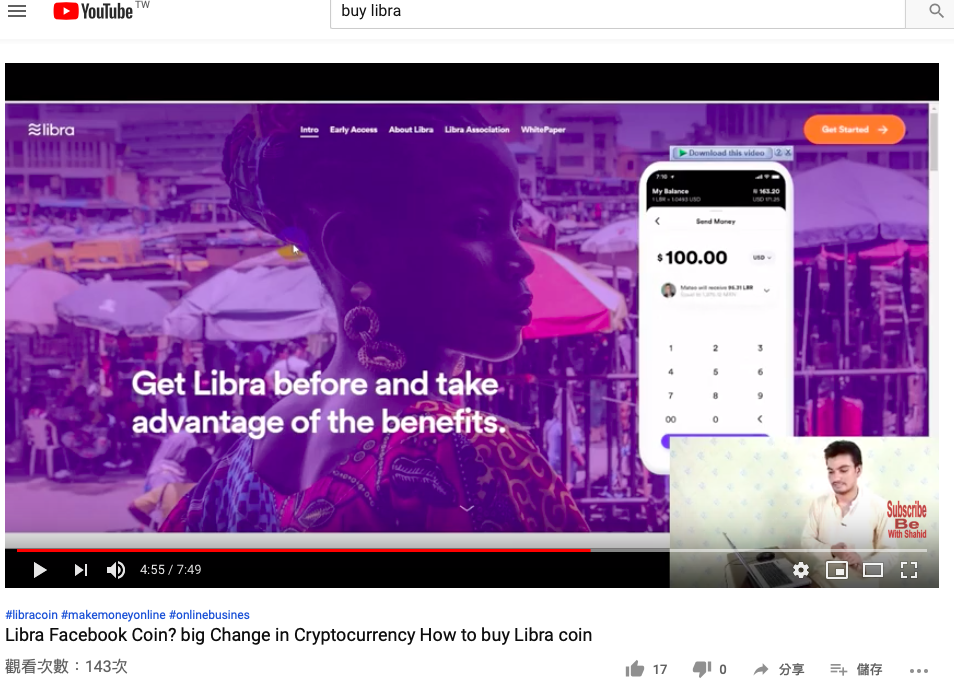Skip to the next video

tap(80, 570)
